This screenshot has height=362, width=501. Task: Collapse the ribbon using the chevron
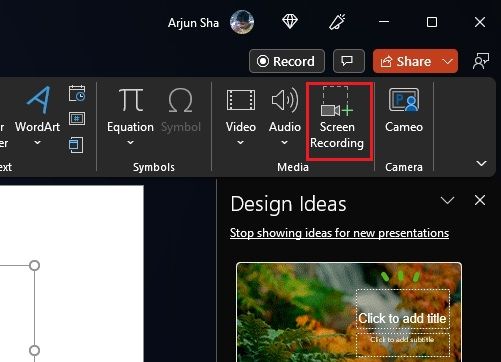[481, 163]
